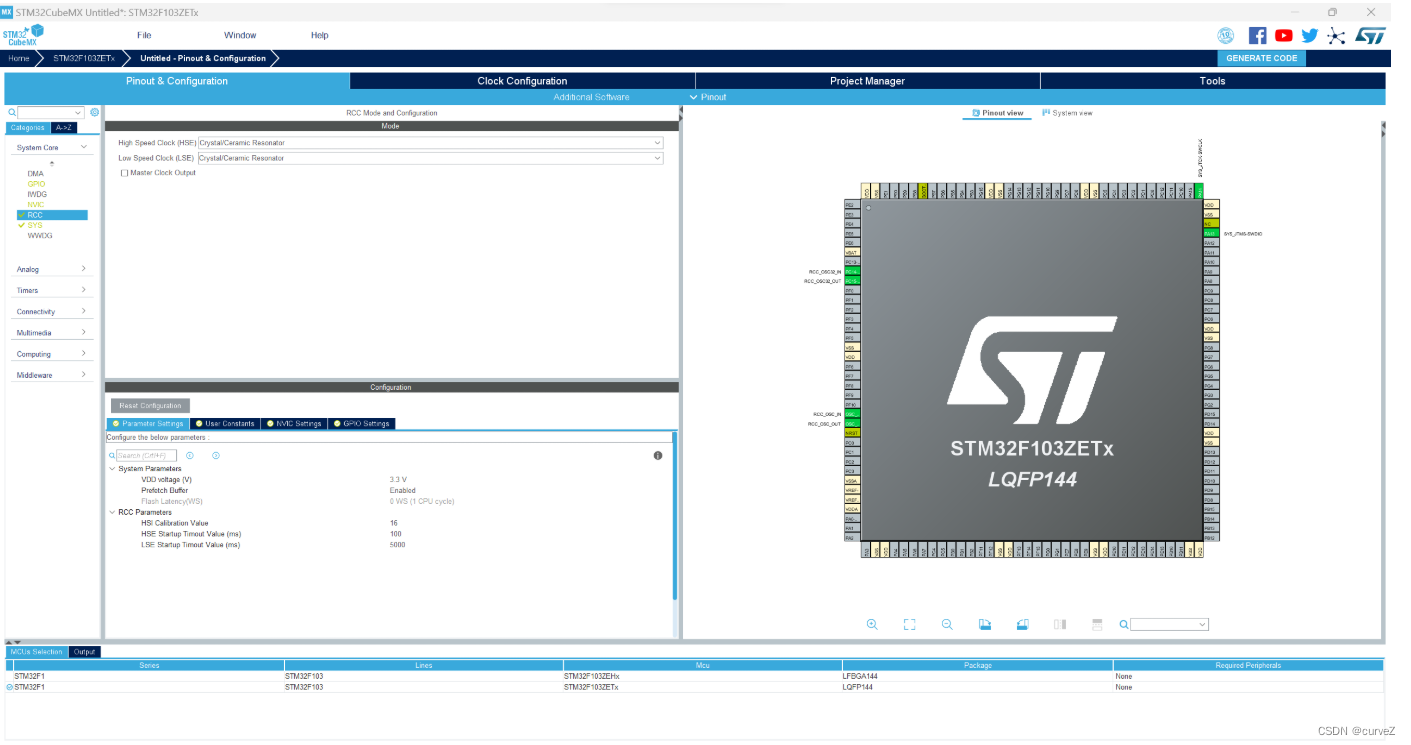This screenshot has height=745, width=1411.
Task: Click the GENERATE CODE button
Action: [1262, 58]
